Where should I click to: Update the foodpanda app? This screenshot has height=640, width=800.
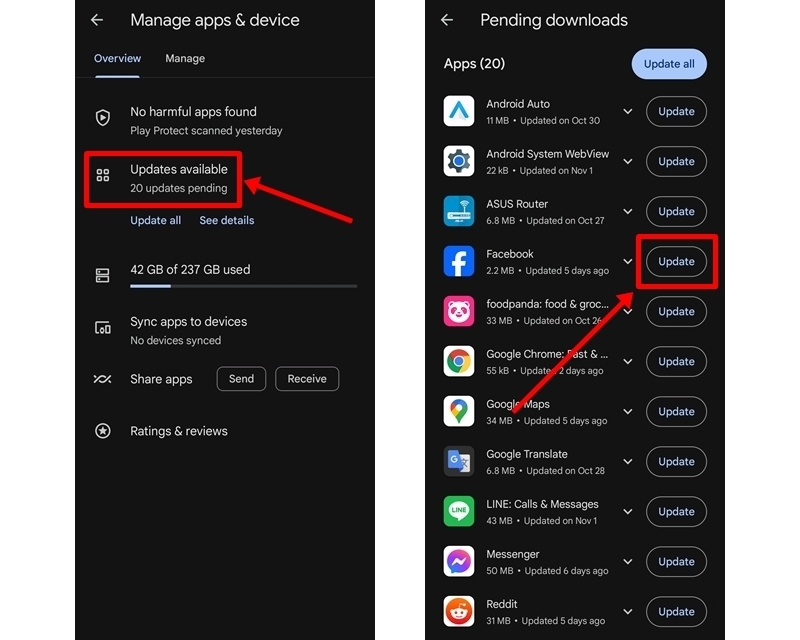point(677,311)
